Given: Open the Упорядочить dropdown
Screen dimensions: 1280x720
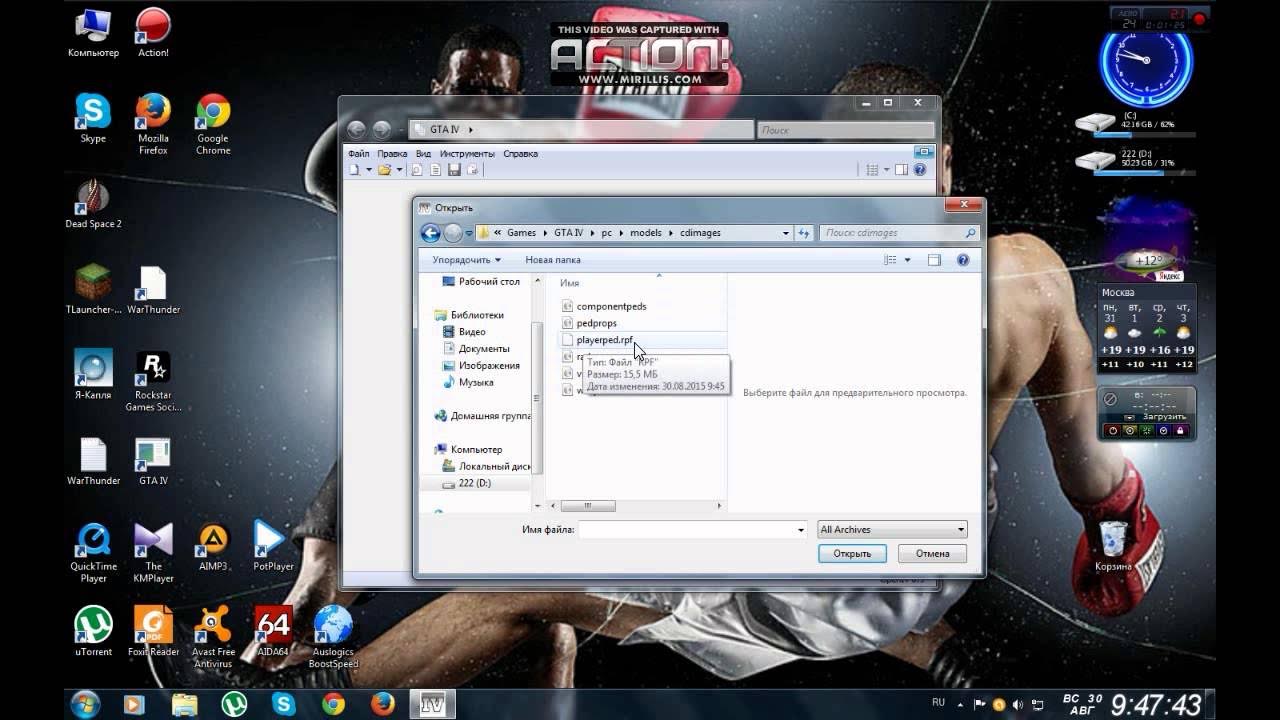Looking at the screenshot, I should 466,260.
